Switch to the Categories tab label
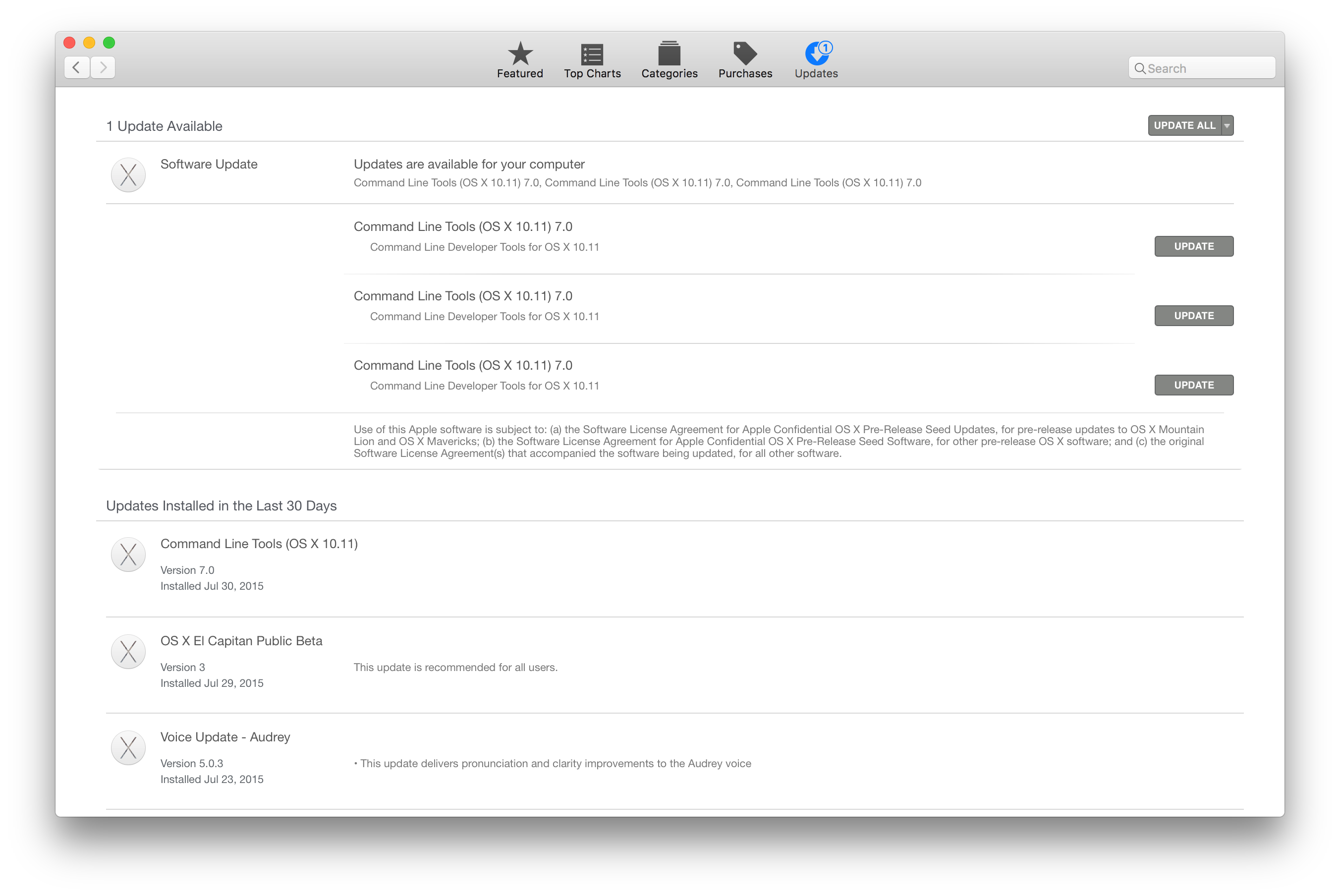The image size is (1340, 896). point(669,74)
